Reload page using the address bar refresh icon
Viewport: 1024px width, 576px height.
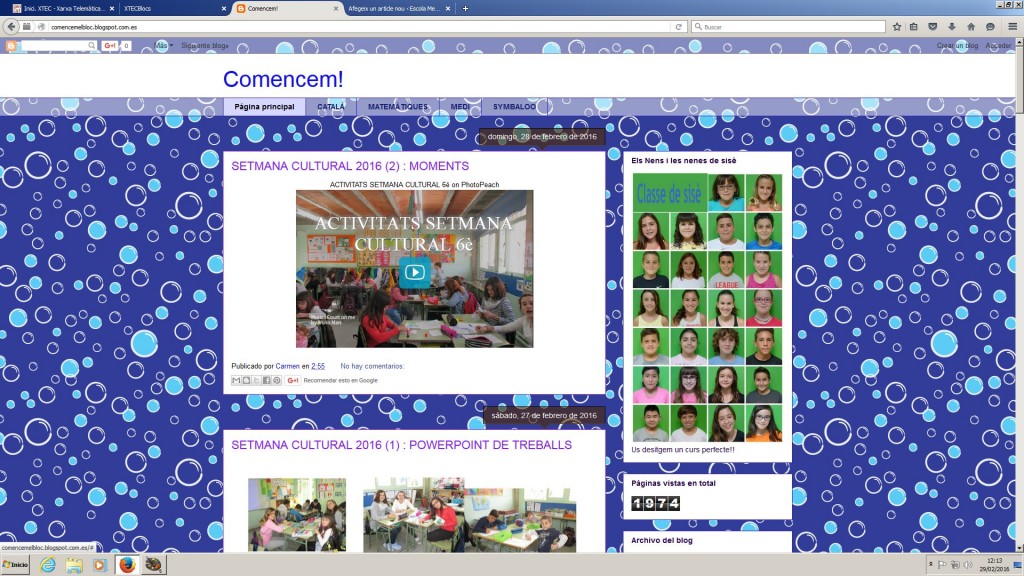click(x=679, y=27)
